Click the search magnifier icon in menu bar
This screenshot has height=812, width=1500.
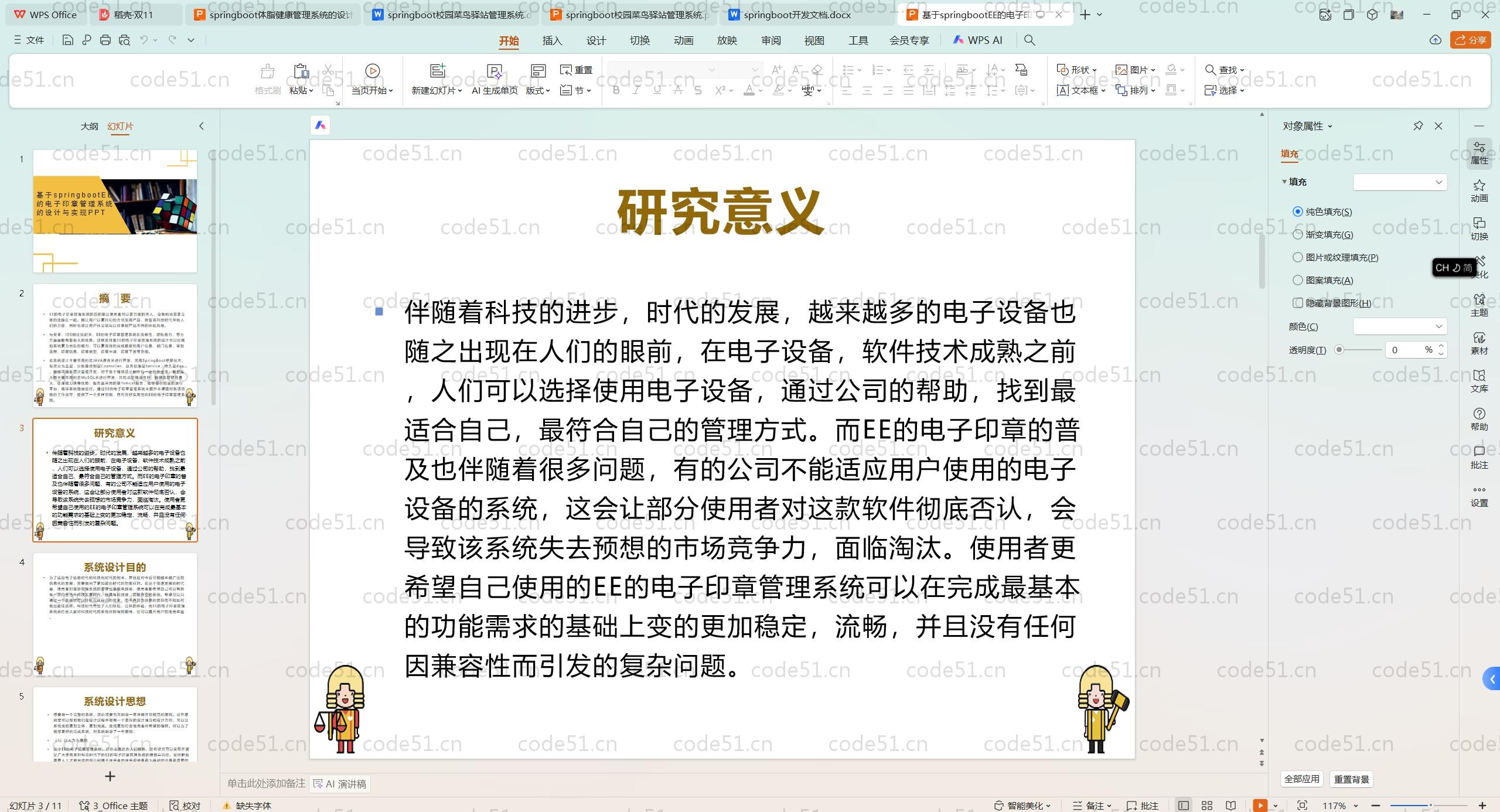click(x=1029, y=40)
